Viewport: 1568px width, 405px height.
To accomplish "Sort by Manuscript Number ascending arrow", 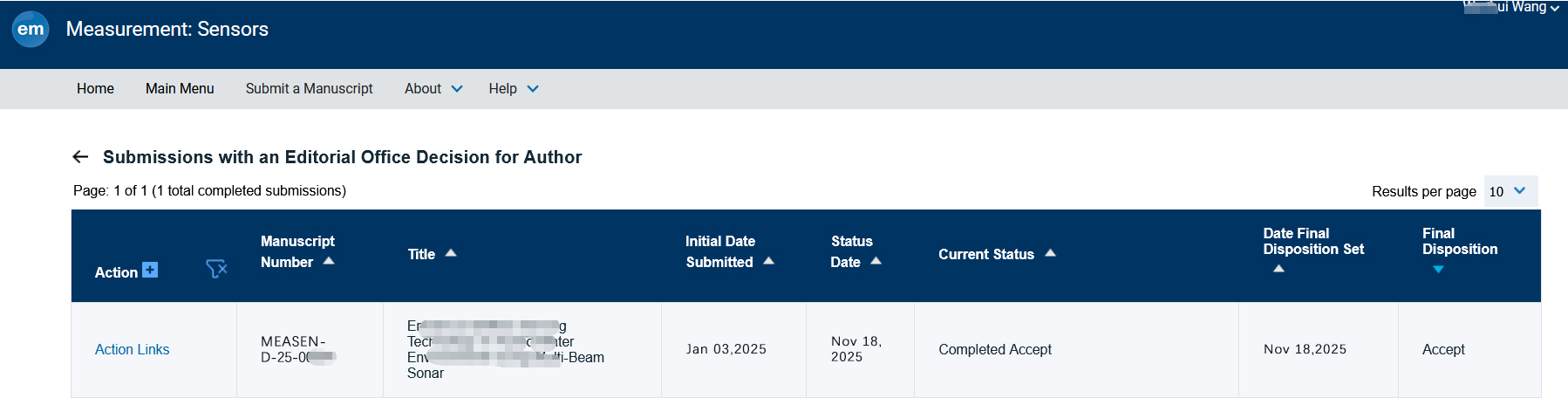I will tap(329, 261).
